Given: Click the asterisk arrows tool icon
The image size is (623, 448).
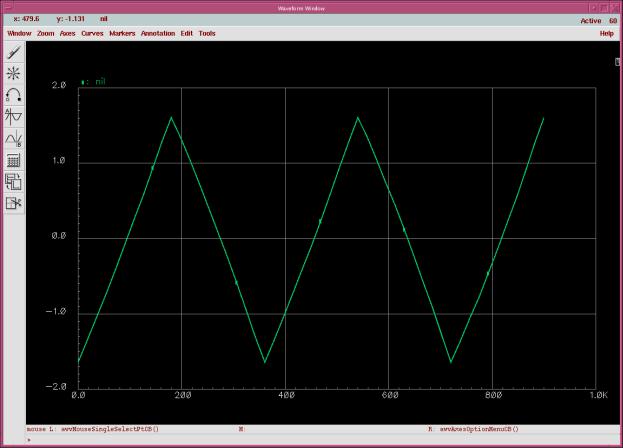Looking at the screenshot, I should [14, 73].
